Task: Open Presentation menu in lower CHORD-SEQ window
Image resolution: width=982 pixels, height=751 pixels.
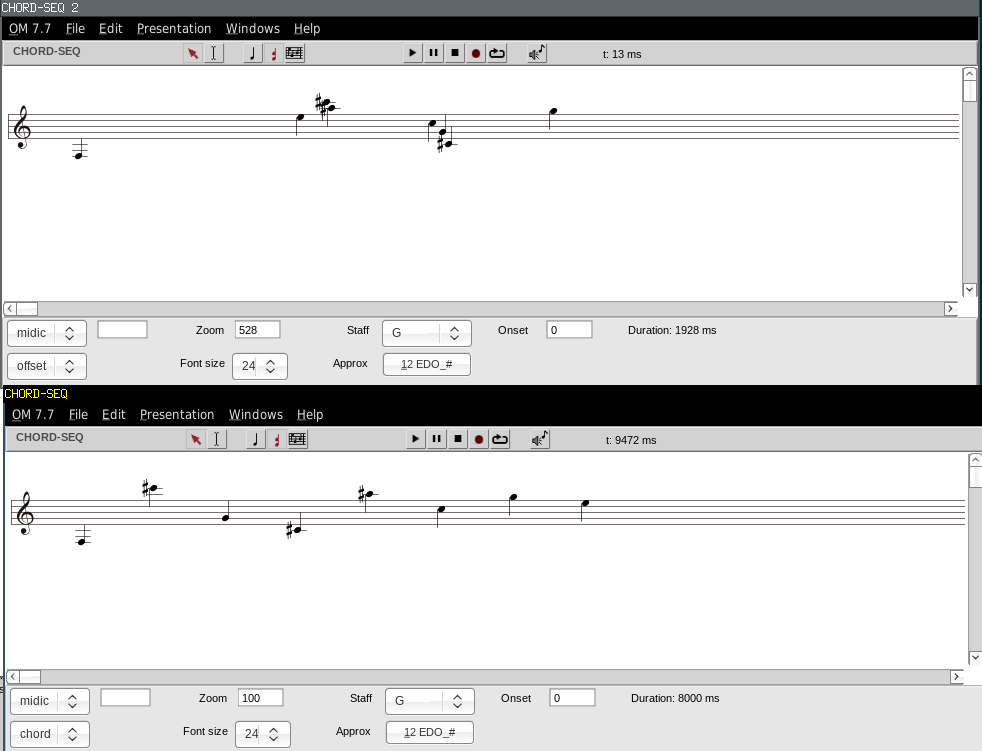Action: click(177, 415)
